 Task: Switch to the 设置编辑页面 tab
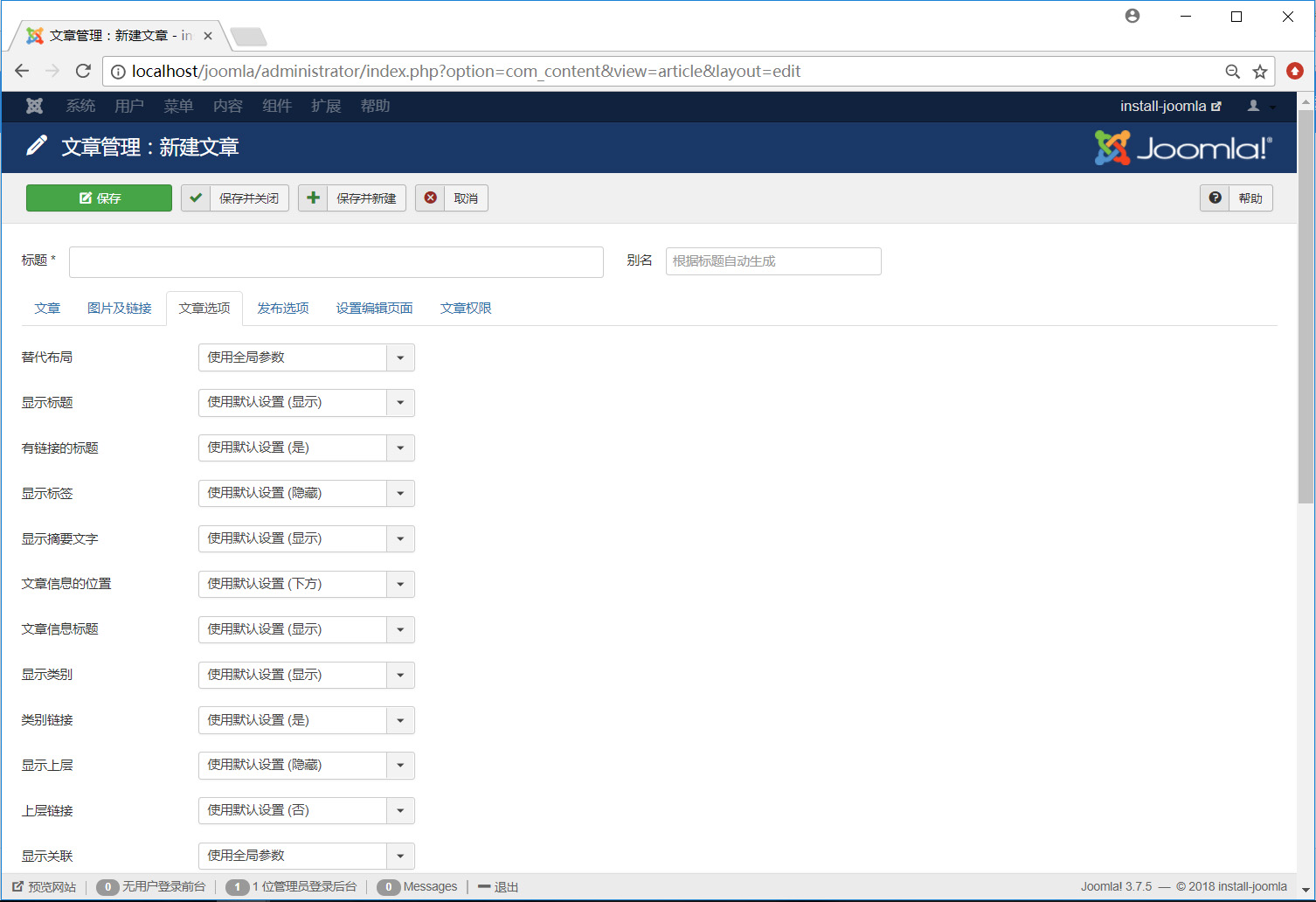(375, 309)
